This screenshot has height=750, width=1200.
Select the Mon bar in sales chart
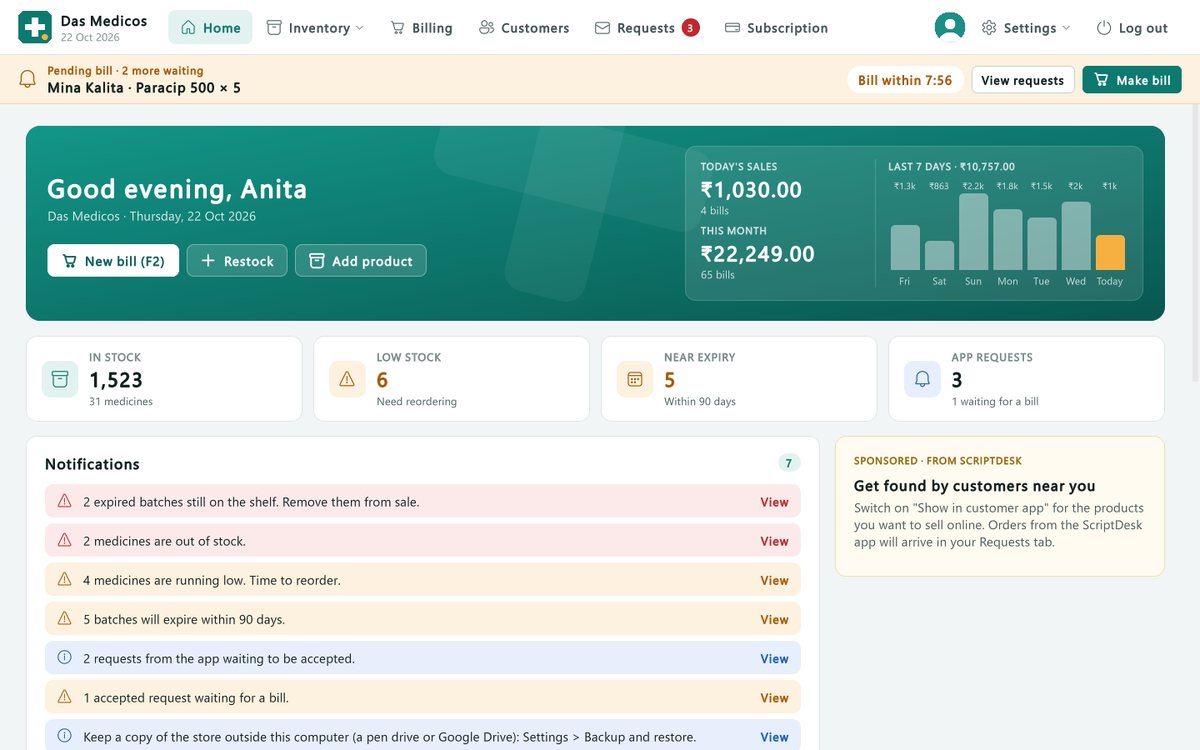[x=1008, y=240]
